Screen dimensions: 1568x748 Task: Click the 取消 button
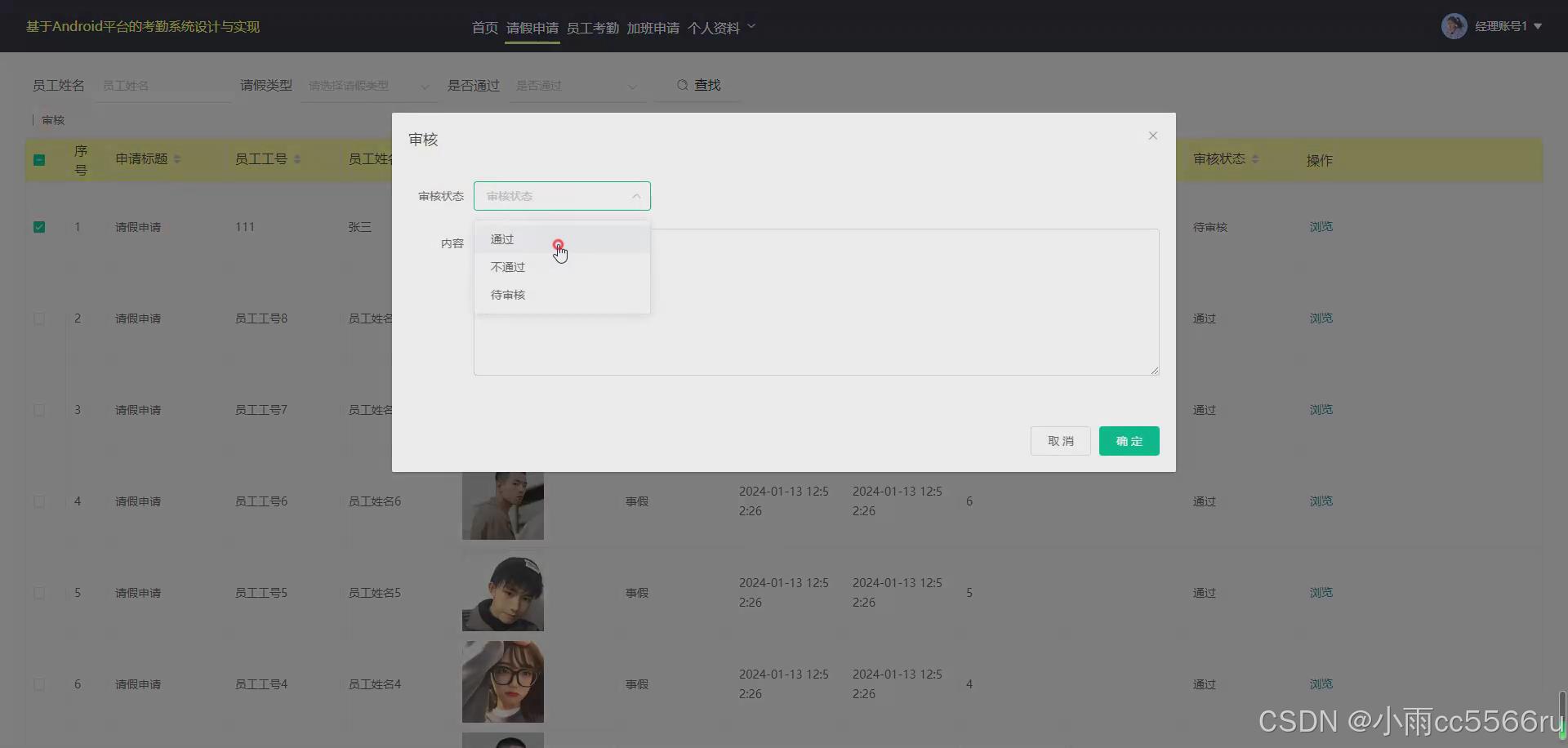point(1060,441)
